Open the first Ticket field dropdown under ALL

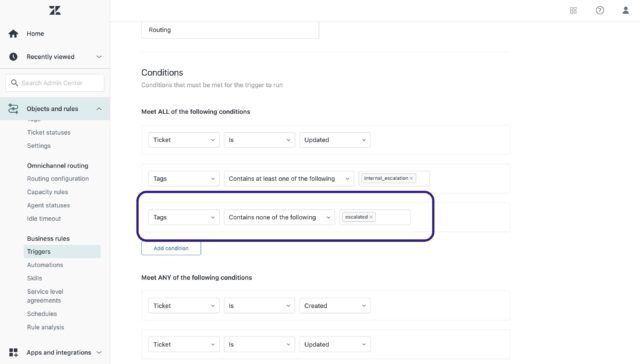[184, 140]
